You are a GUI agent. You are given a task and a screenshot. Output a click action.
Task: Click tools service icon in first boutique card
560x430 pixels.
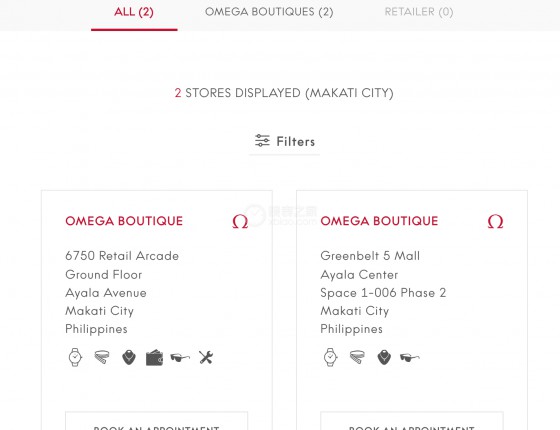point(206,358)
